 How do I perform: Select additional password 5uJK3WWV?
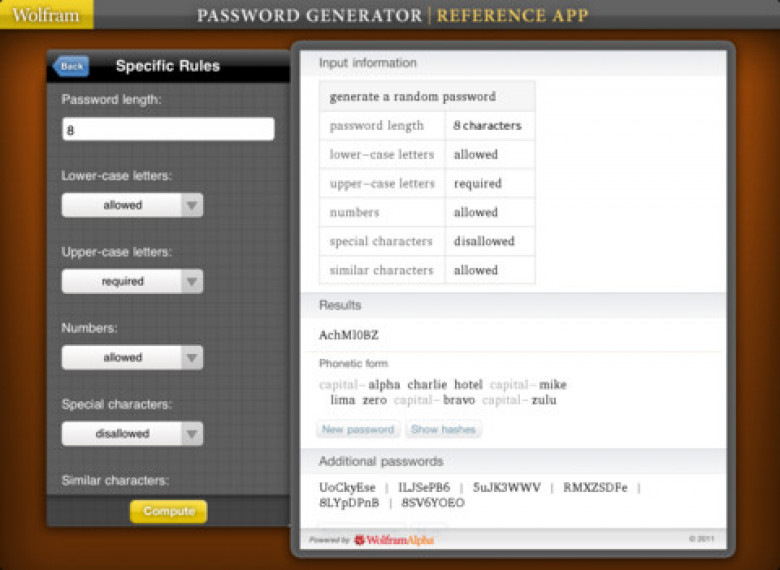point(506,487)
